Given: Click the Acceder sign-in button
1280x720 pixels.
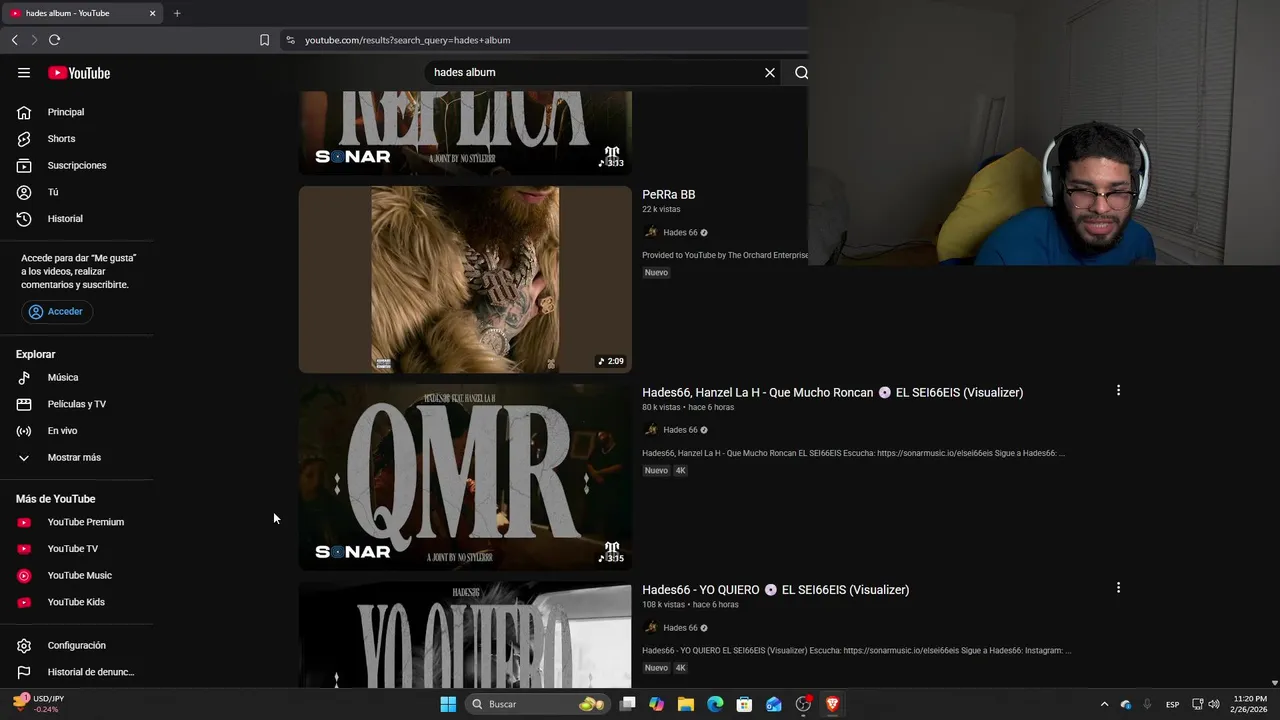Looking at the screenshot, I should [x=57, y=312].
